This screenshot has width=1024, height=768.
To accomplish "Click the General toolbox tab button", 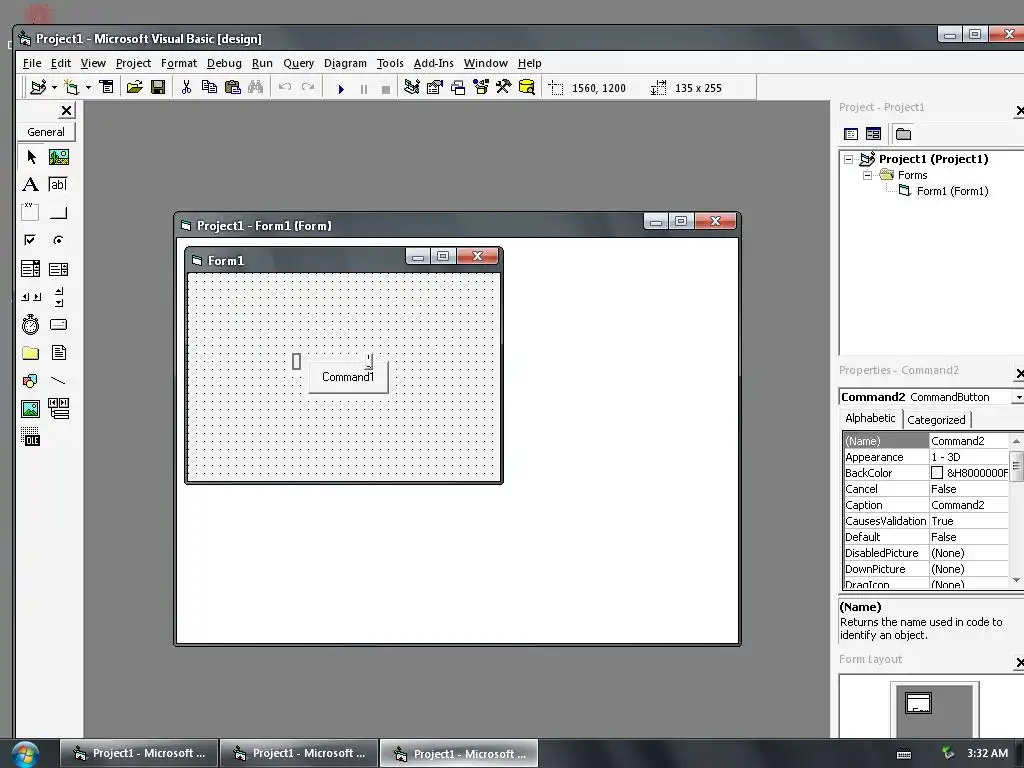I will pos(46,132).
